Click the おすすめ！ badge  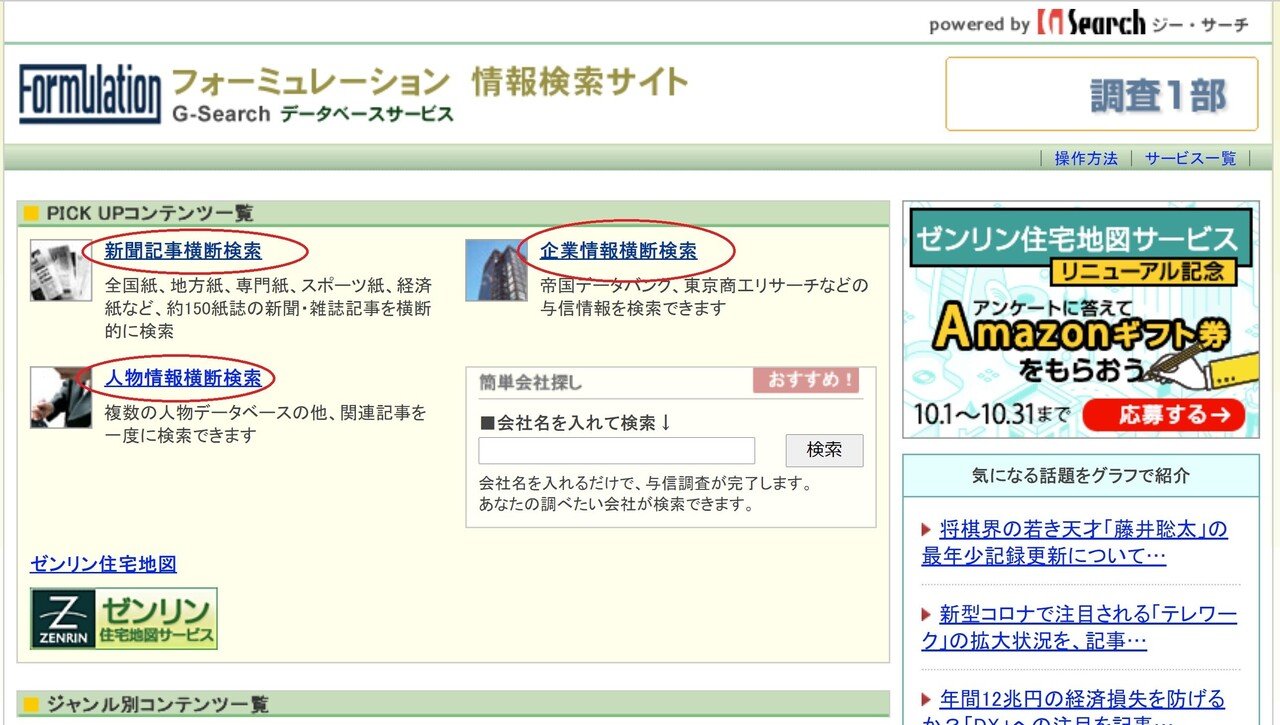pyautogui.click(x=806, y=380)
